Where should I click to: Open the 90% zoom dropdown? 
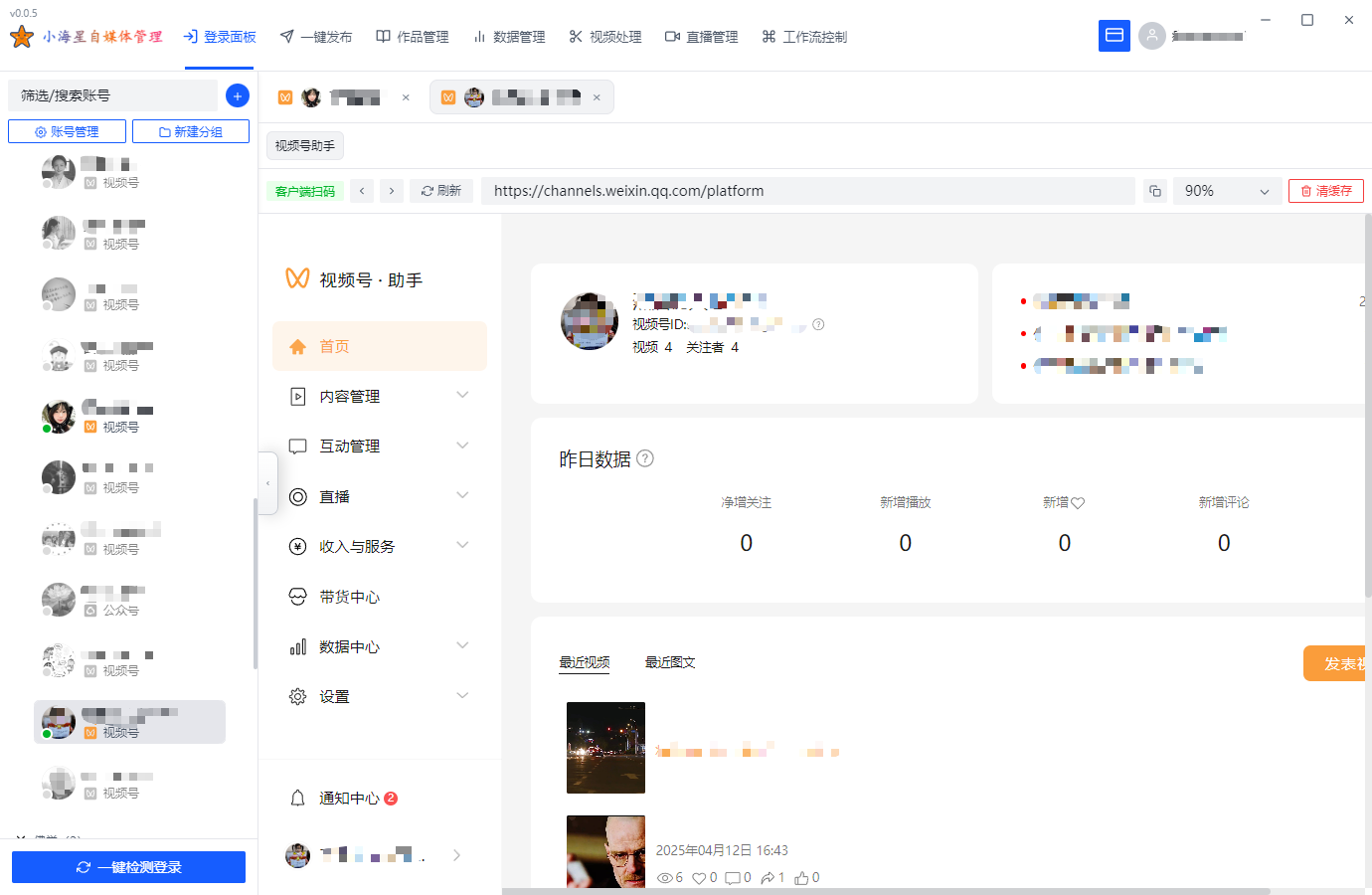point(1227,190)
